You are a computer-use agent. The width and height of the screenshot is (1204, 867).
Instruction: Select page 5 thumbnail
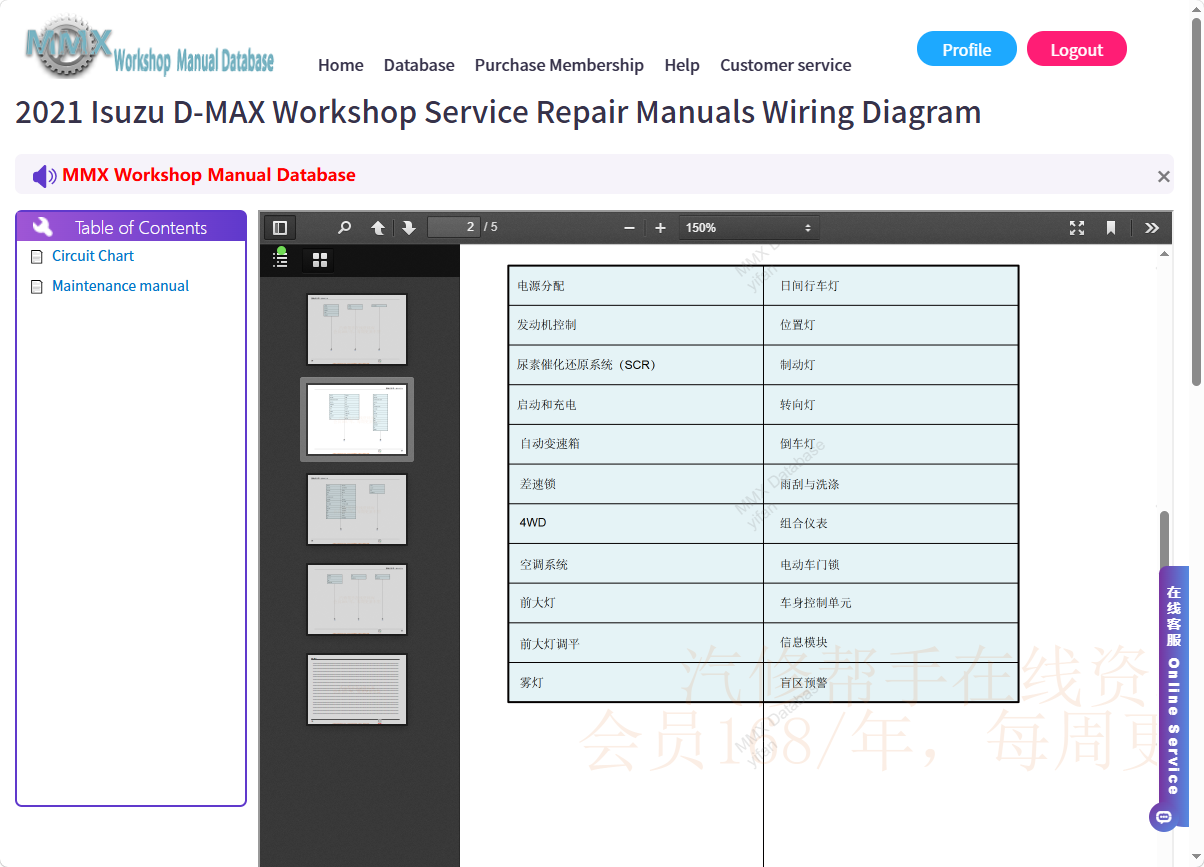[357, 689]
